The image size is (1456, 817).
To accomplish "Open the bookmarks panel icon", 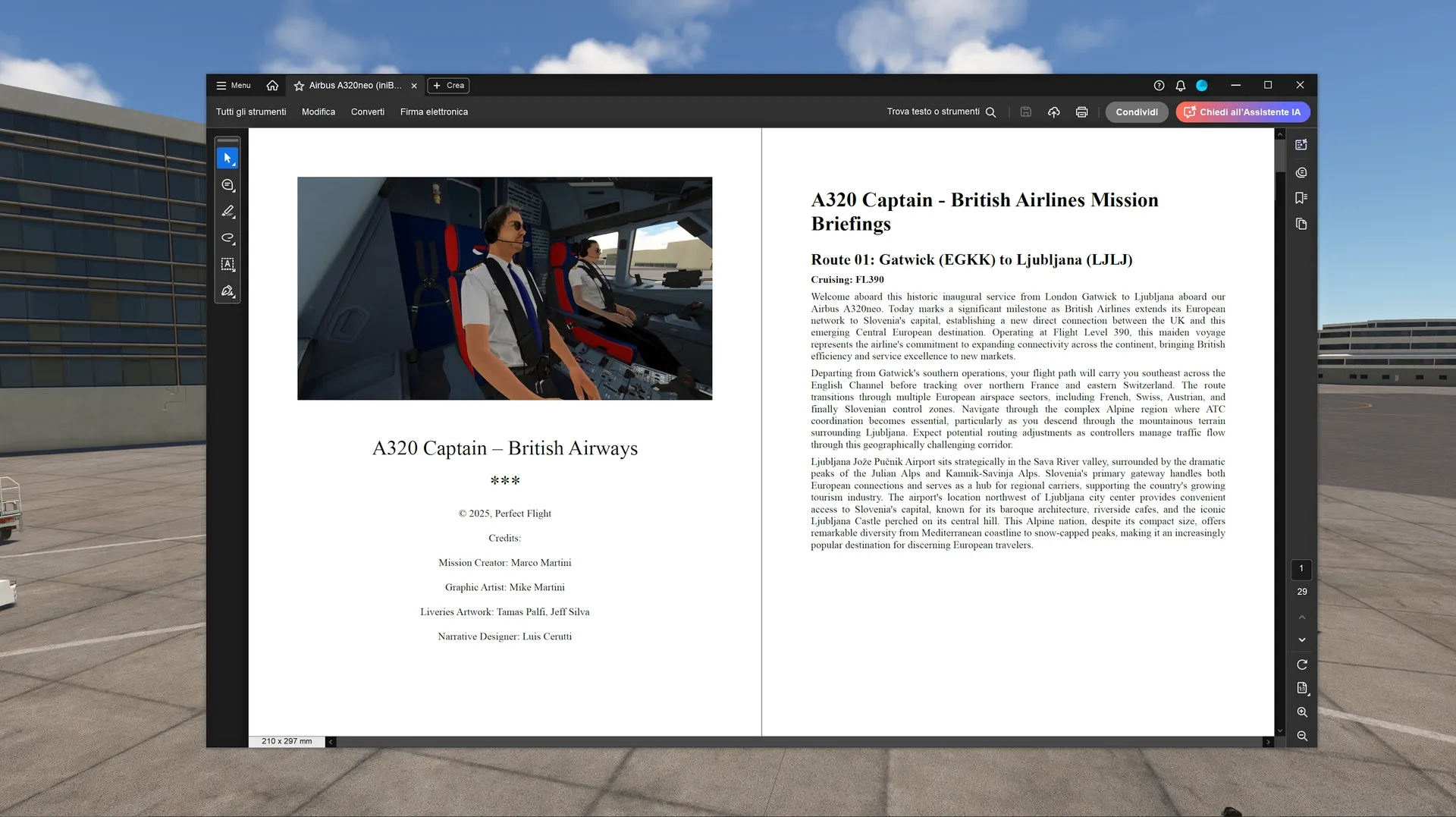I will point(1301,198).
